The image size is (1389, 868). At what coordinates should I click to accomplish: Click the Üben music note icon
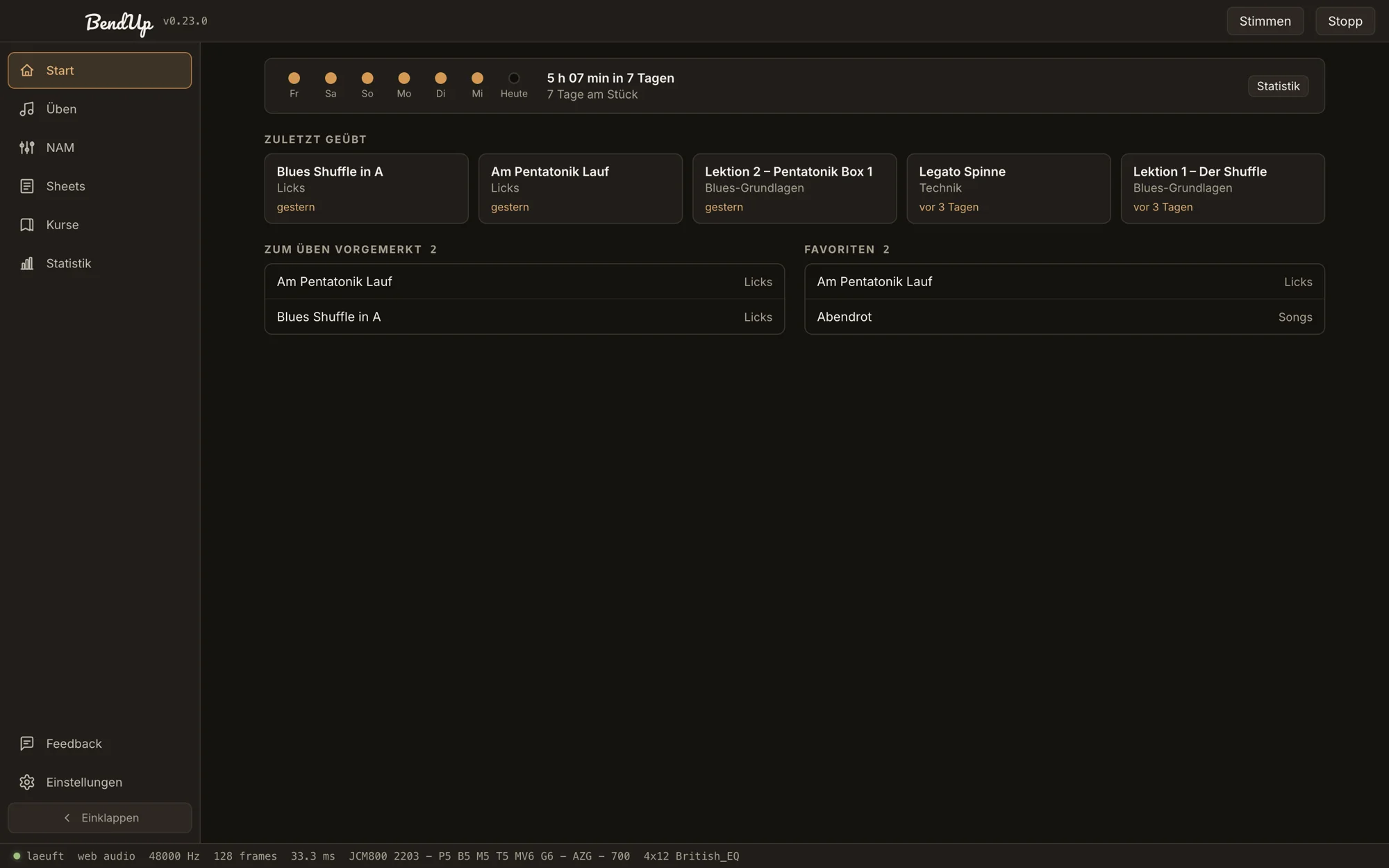pos(27,109)
